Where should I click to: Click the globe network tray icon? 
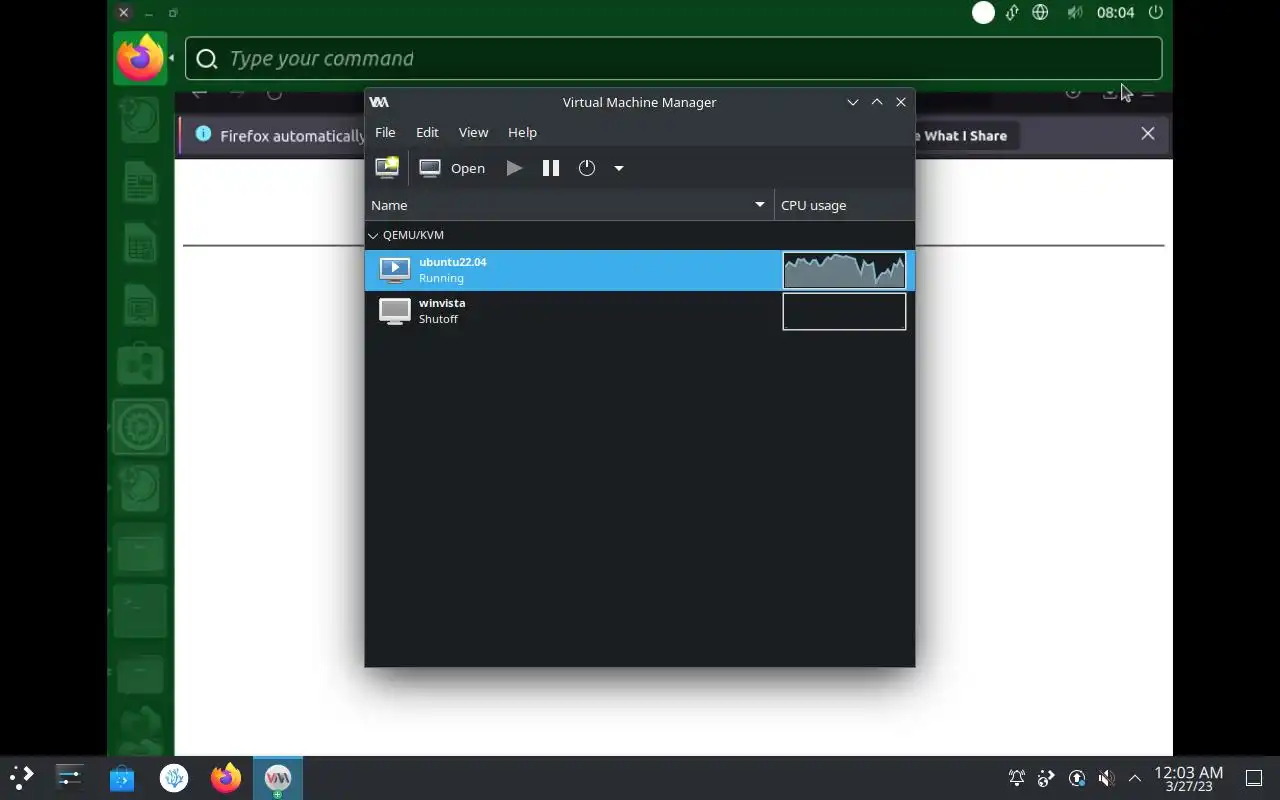click(x=1047, y=778)
